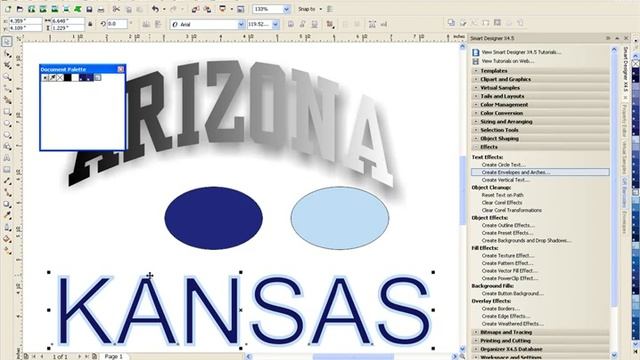Viewport: 640px width, 360px height.
Task: Click the Save floppy disk icon
Action: 89,9
